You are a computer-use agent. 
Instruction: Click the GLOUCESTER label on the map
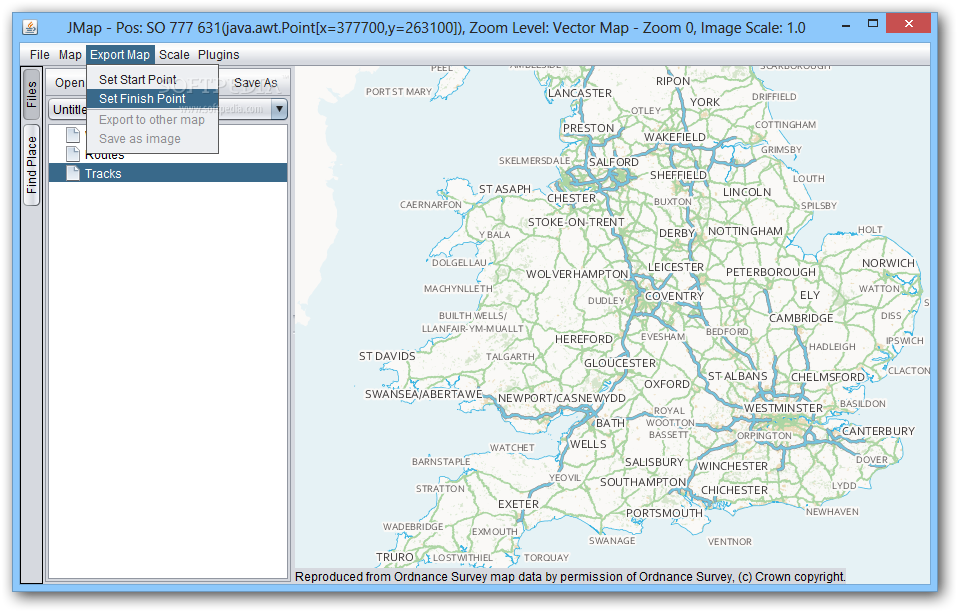(x=620, y=363)
